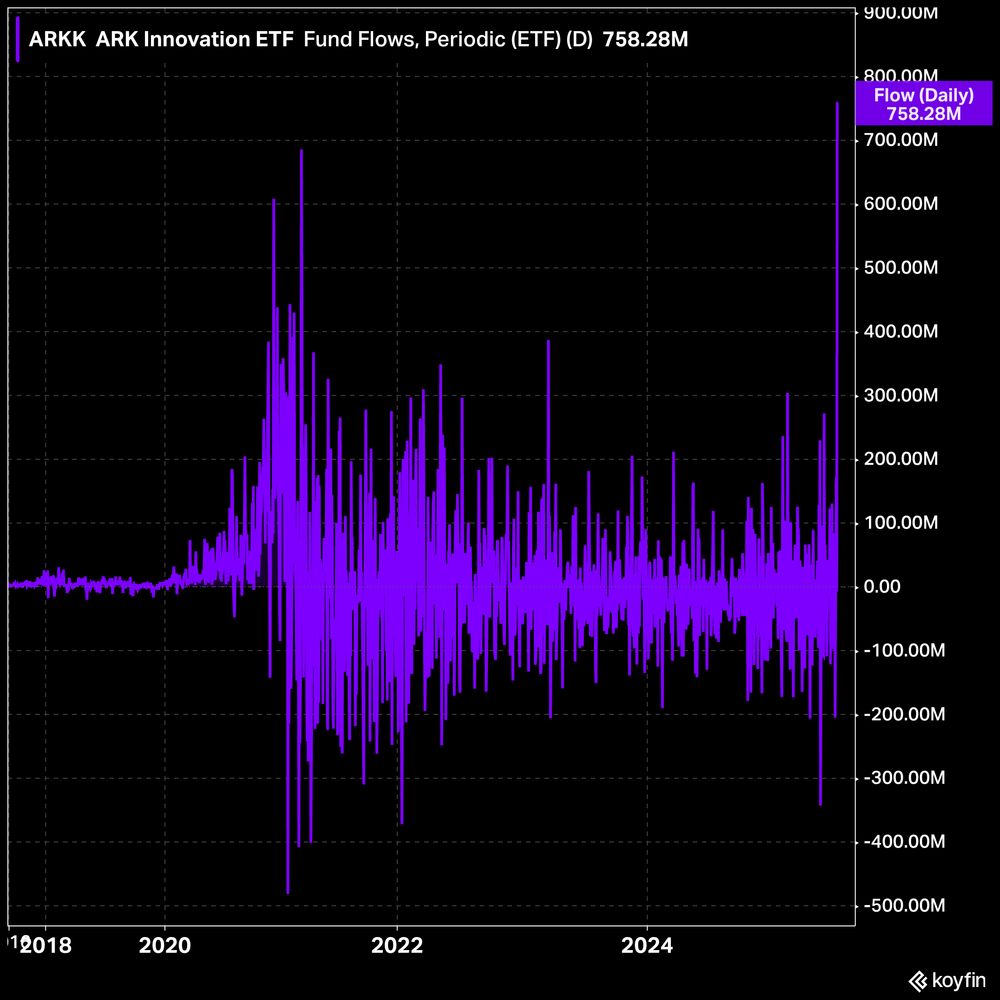Click the -200.00M y-axis label

904,714
